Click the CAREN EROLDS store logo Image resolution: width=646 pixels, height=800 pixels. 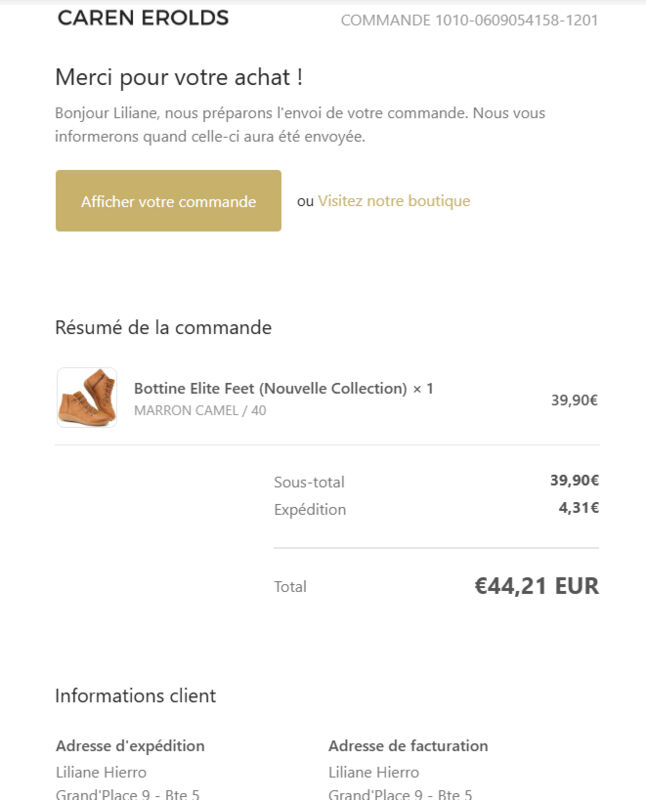143,18
